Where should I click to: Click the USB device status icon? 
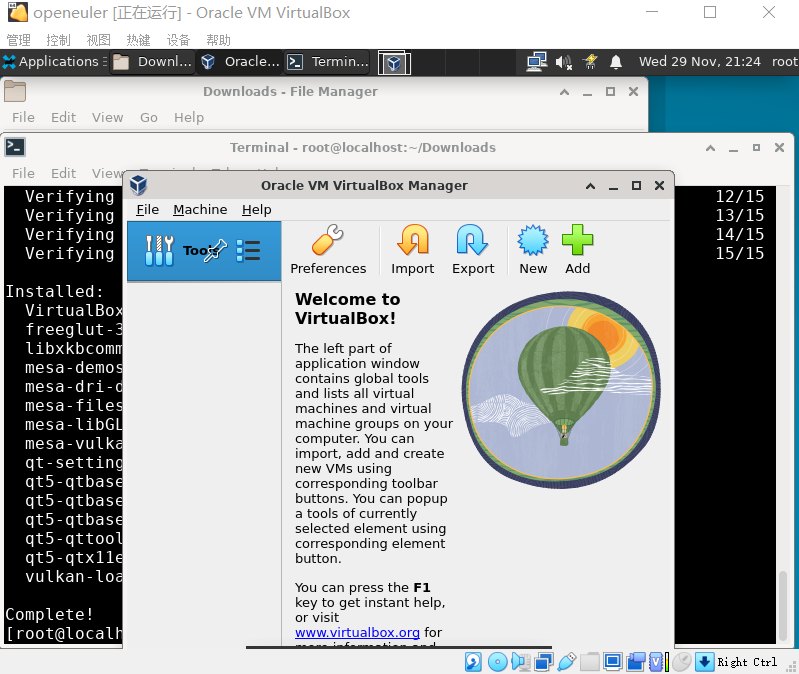click(567, 662)
